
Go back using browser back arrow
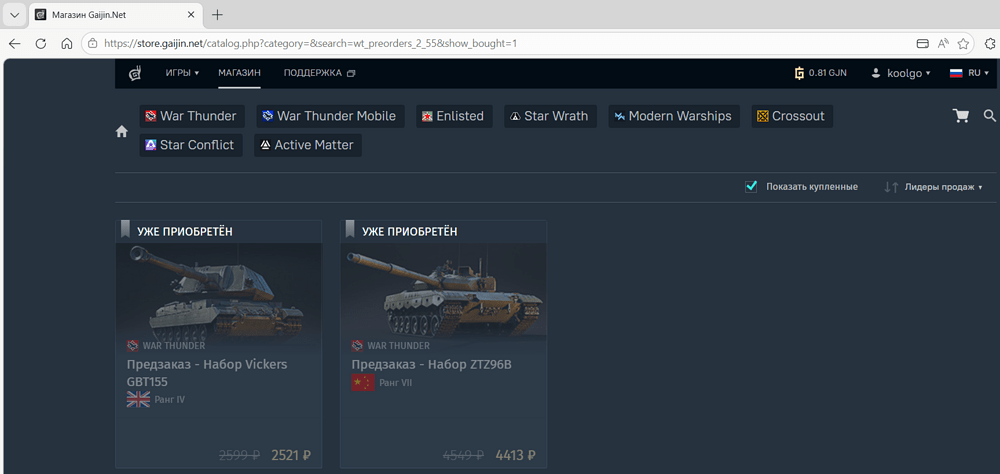click(x=15, y=44)
